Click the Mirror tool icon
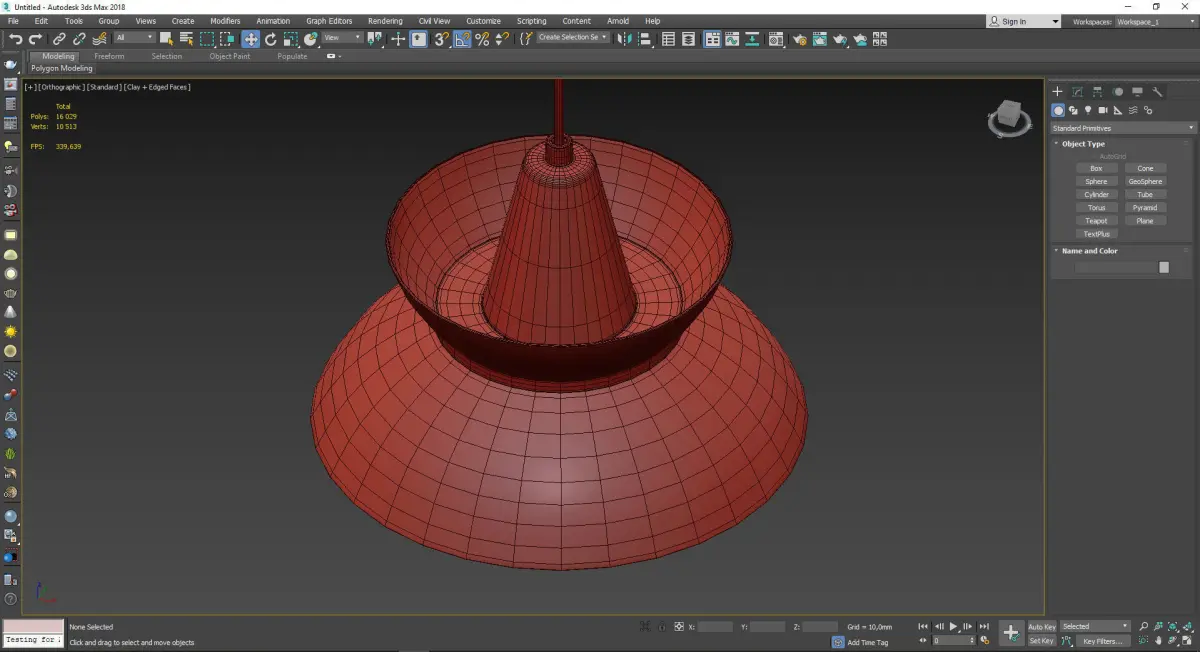Viewport: 1200px width, 652px height. [625, 39]
